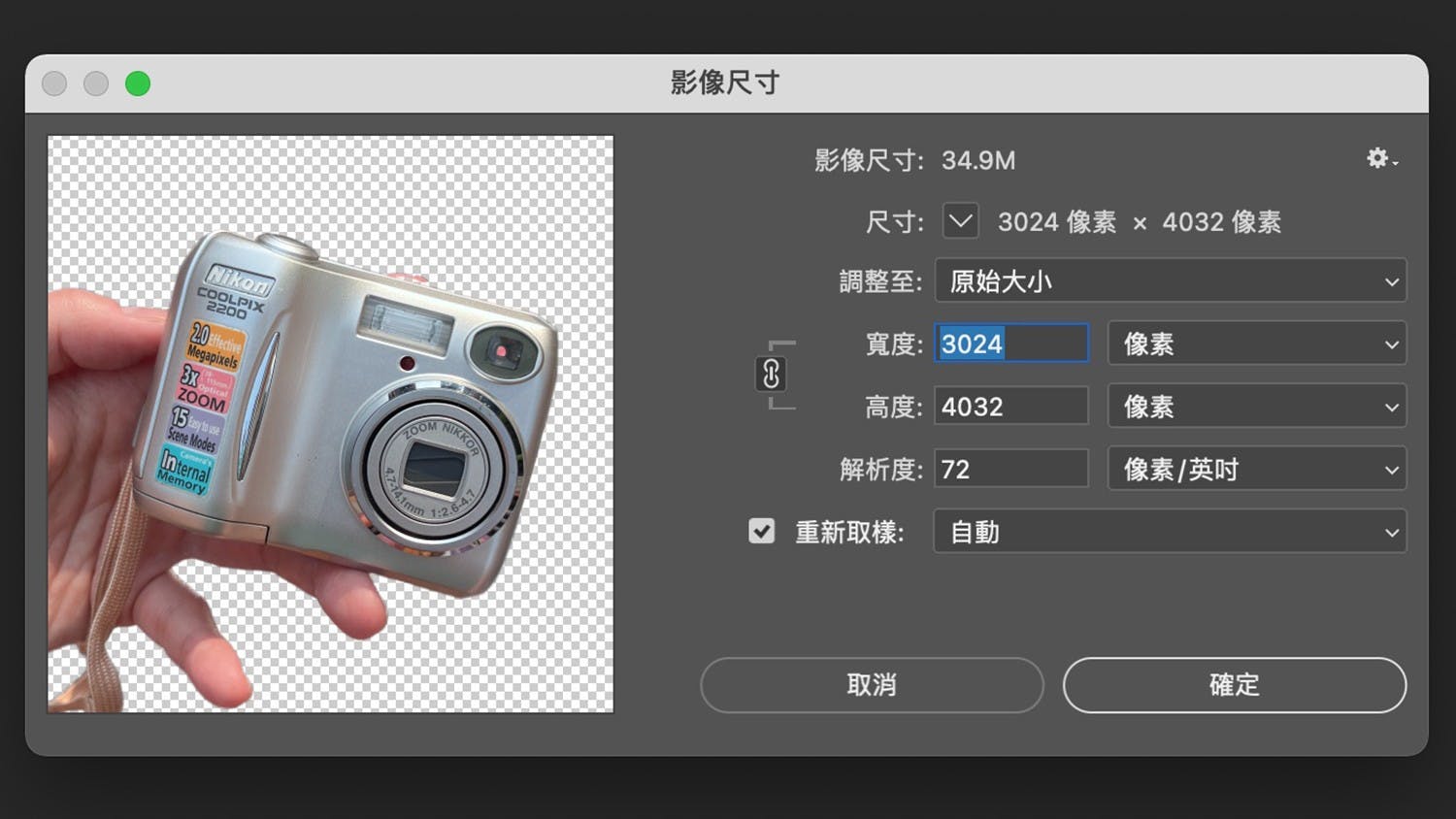Open the 解析度 unit dropdown
Viewport: 1456px width, 819px height.
(x=1257, y=470)
